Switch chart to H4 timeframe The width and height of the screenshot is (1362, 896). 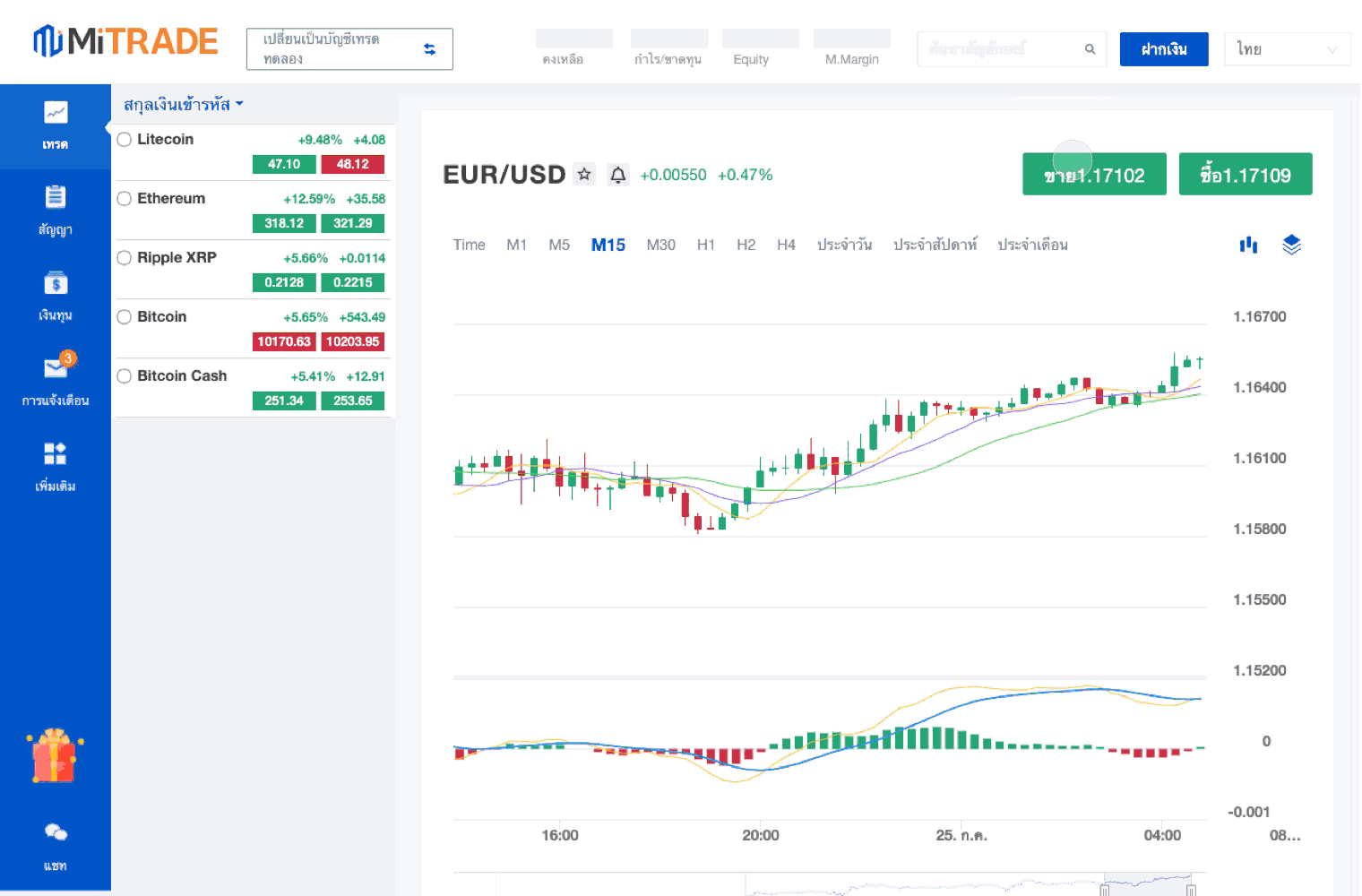(x=786, y=245)
